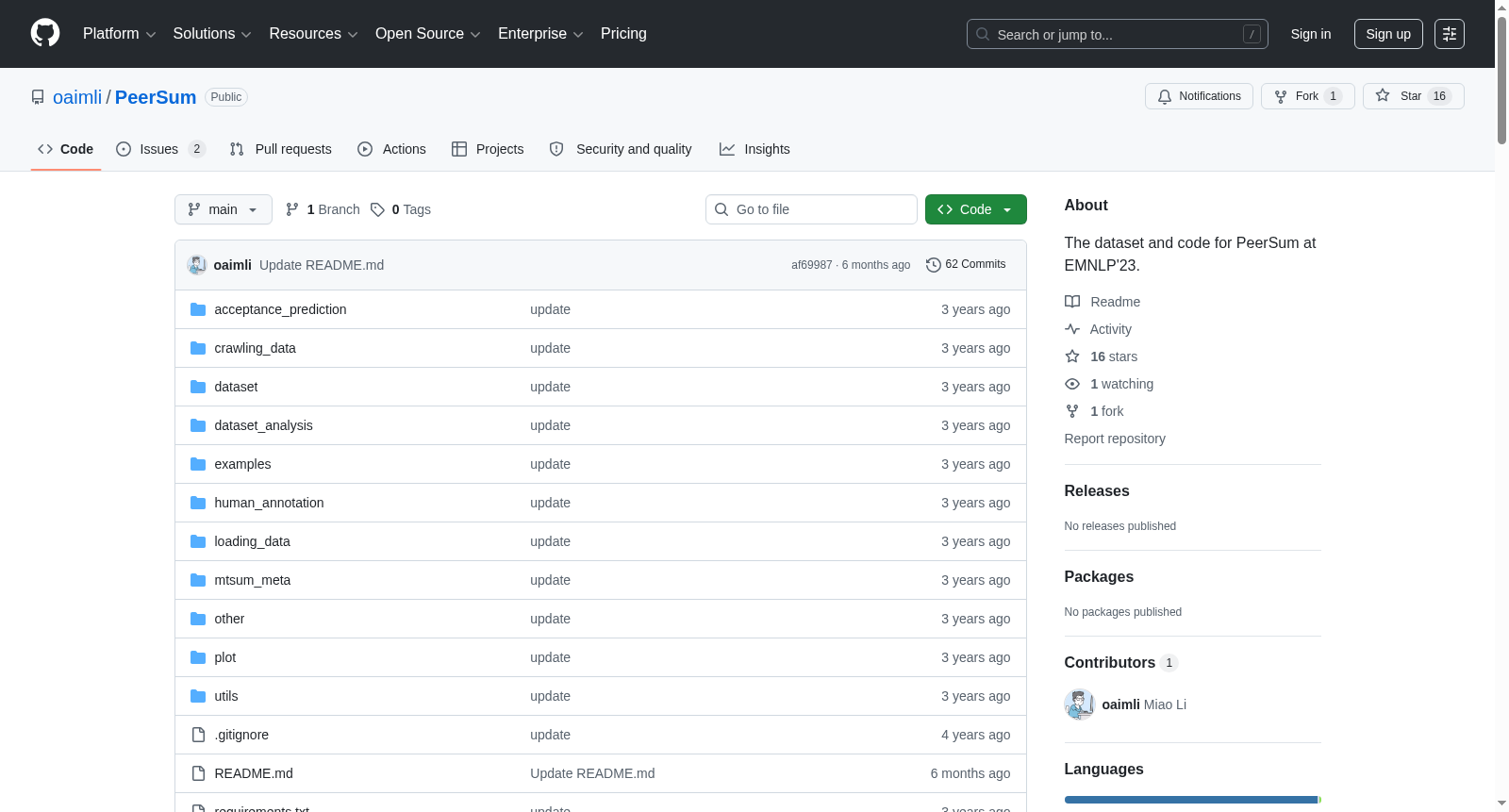The width and height of the screenshot is (1509, 812).
Task: Click the mtsum_meta folder icon
Action: (198, 580)
